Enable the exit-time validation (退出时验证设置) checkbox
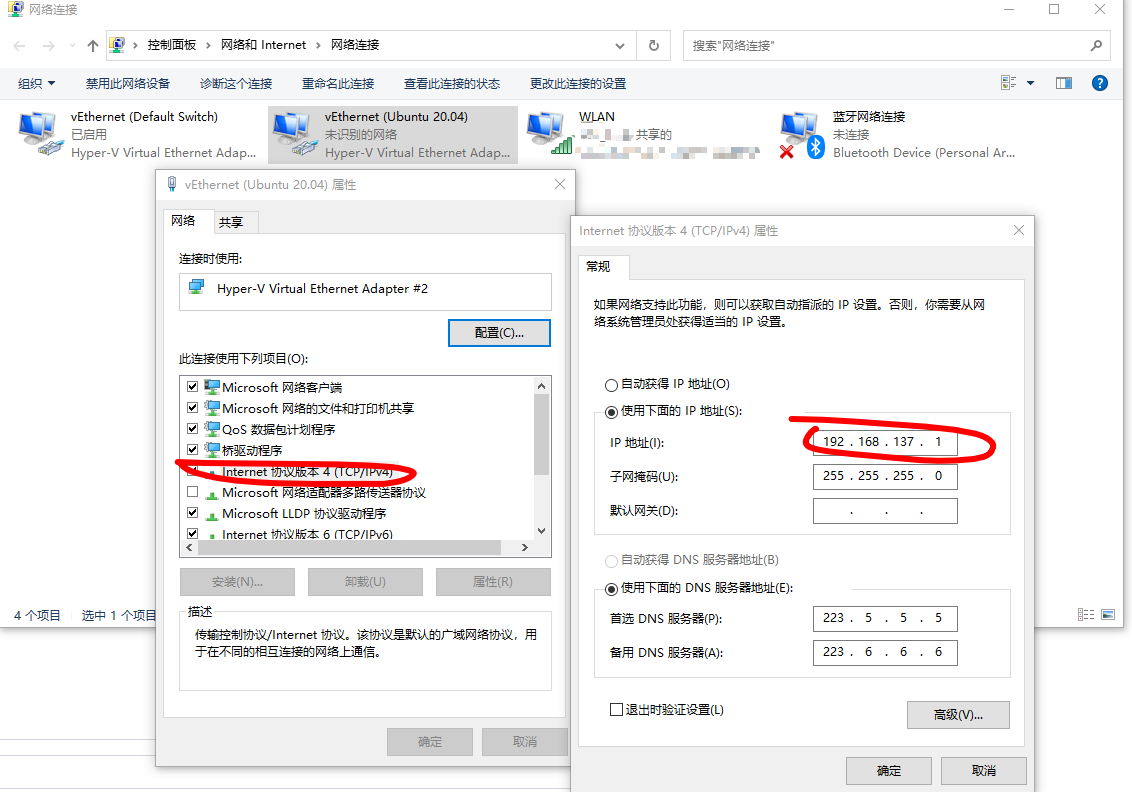Viewport: 1132px width, 792px height. [616, 710]
